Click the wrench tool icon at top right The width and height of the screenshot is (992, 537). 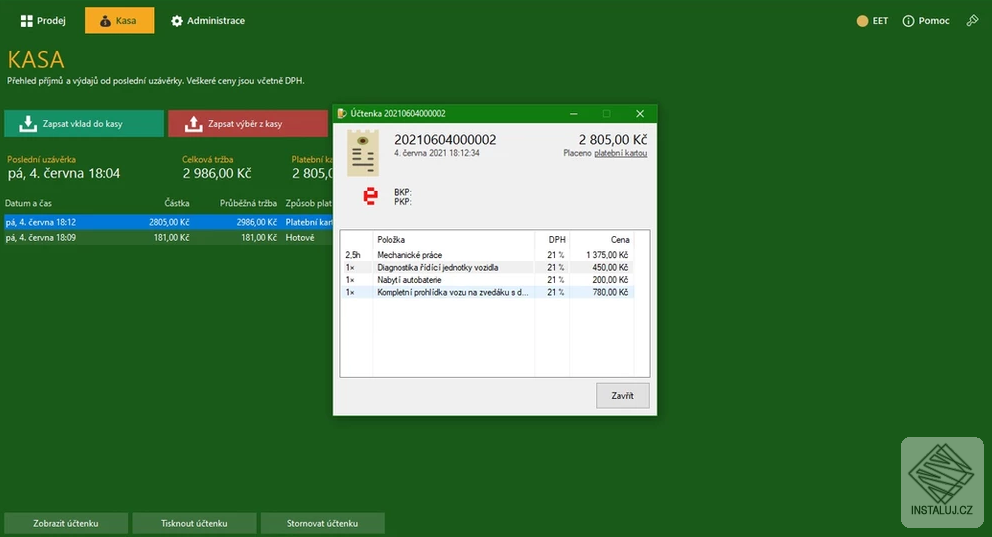tap(972, 21)
